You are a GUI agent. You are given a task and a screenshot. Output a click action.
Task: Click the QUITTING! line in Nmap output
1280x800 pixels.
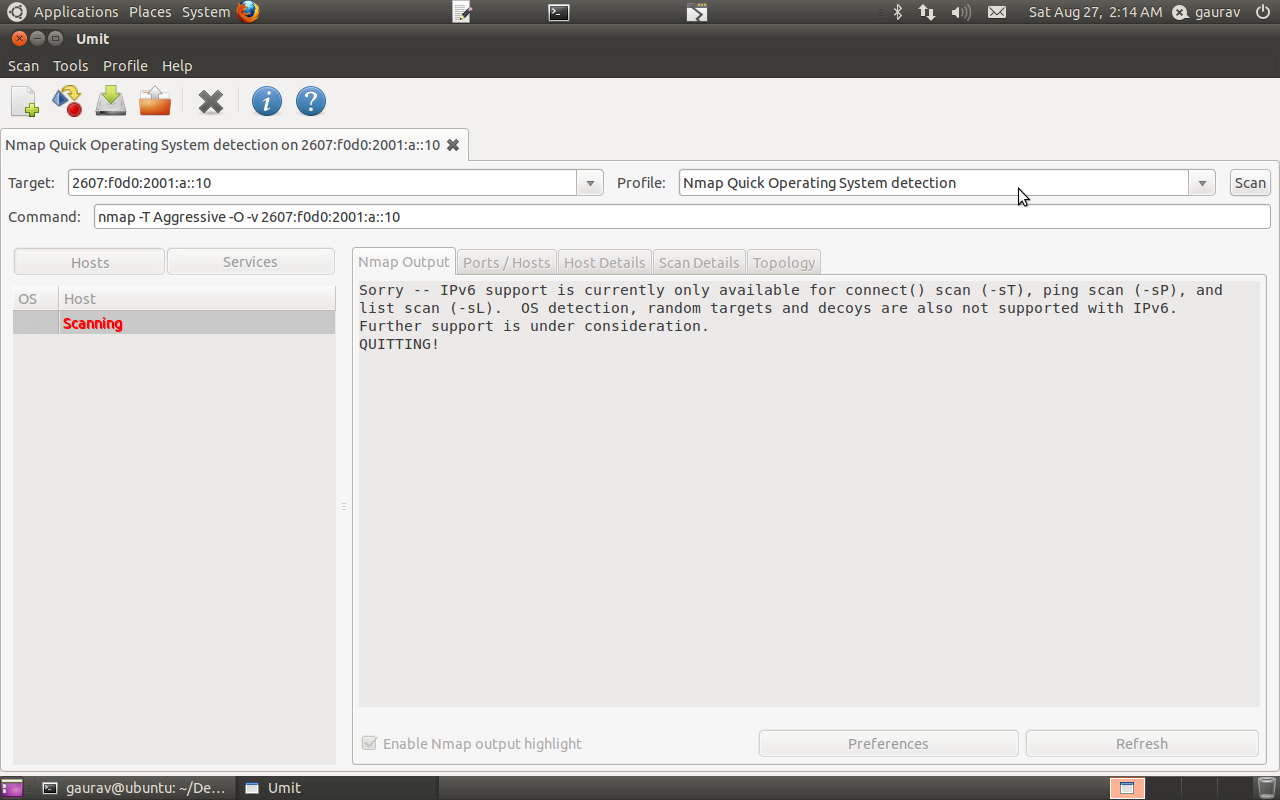coord(399,344)
